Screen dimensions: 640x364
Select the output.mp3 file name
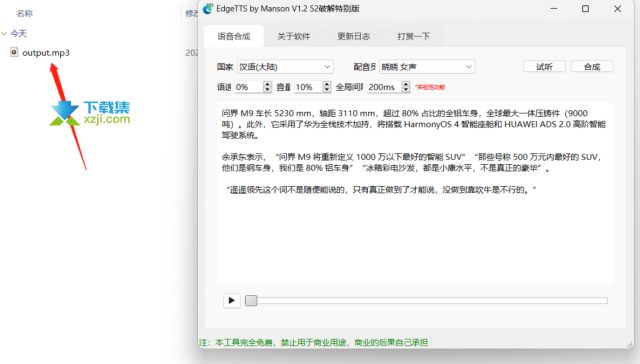(46, 53)
